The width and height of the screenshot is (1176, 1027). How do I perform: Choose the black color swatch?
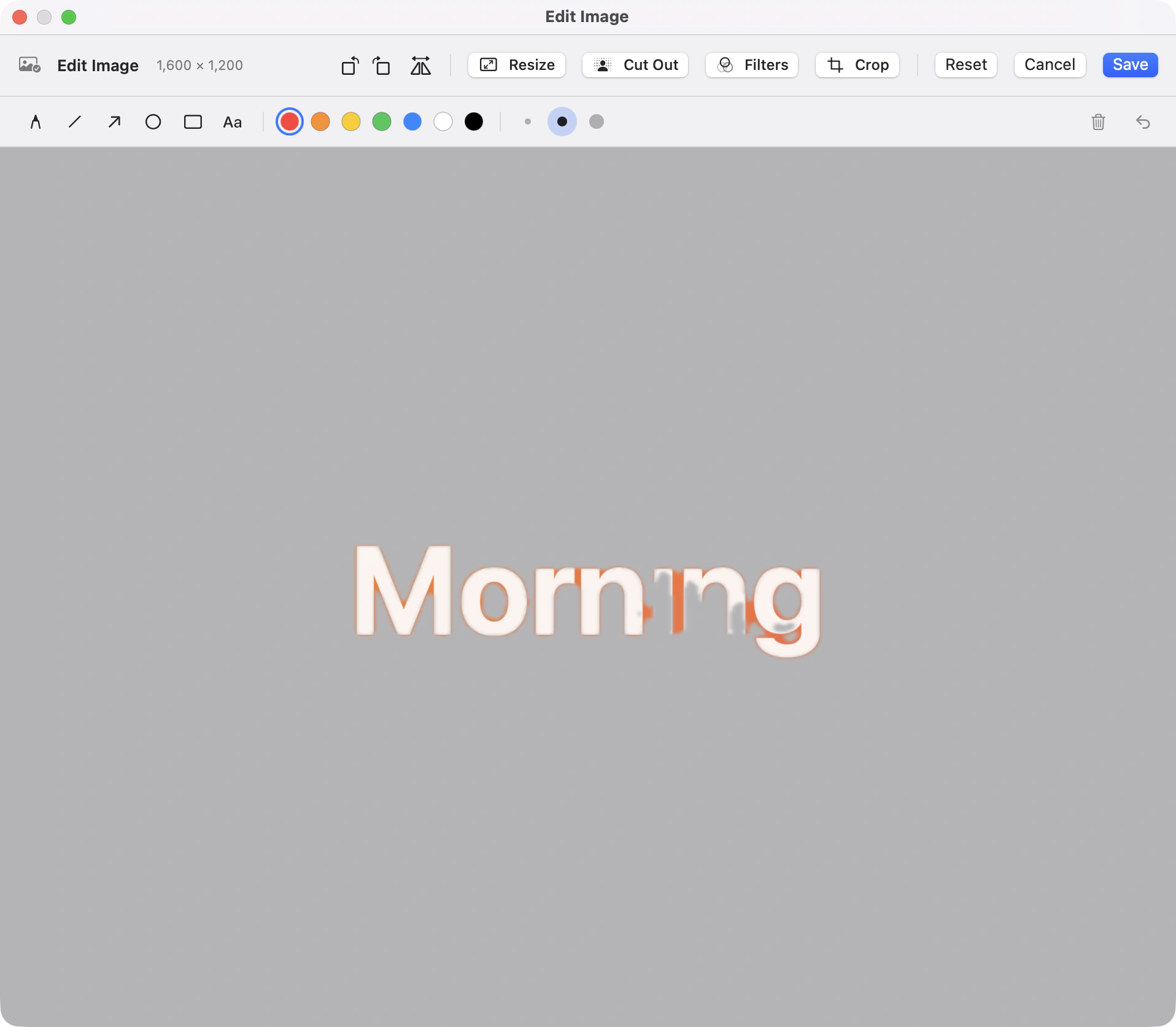coord(474,121)
